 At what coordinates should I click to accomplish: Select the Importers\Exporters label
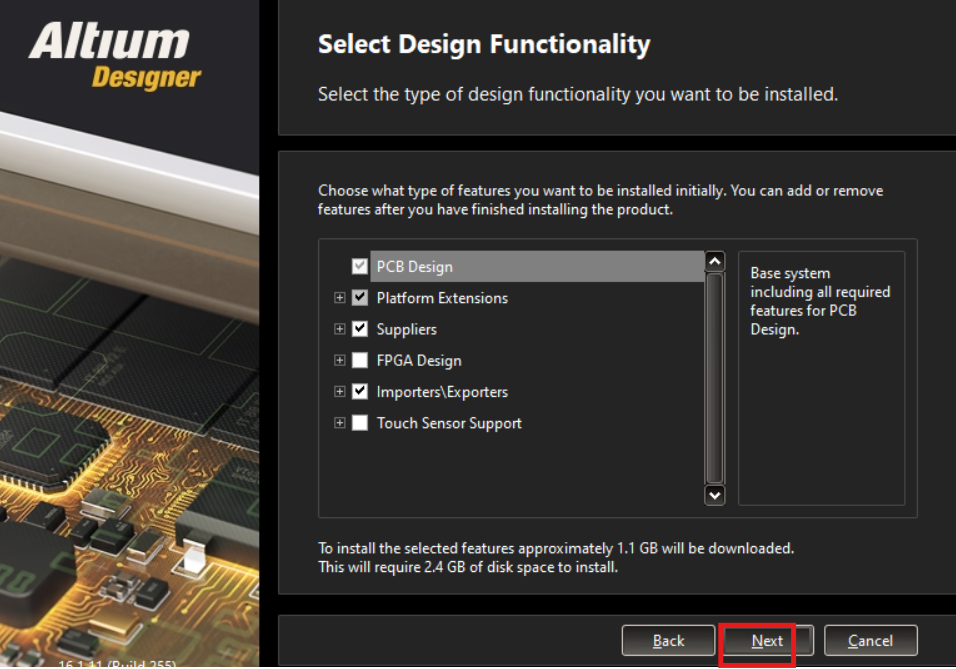442,392
